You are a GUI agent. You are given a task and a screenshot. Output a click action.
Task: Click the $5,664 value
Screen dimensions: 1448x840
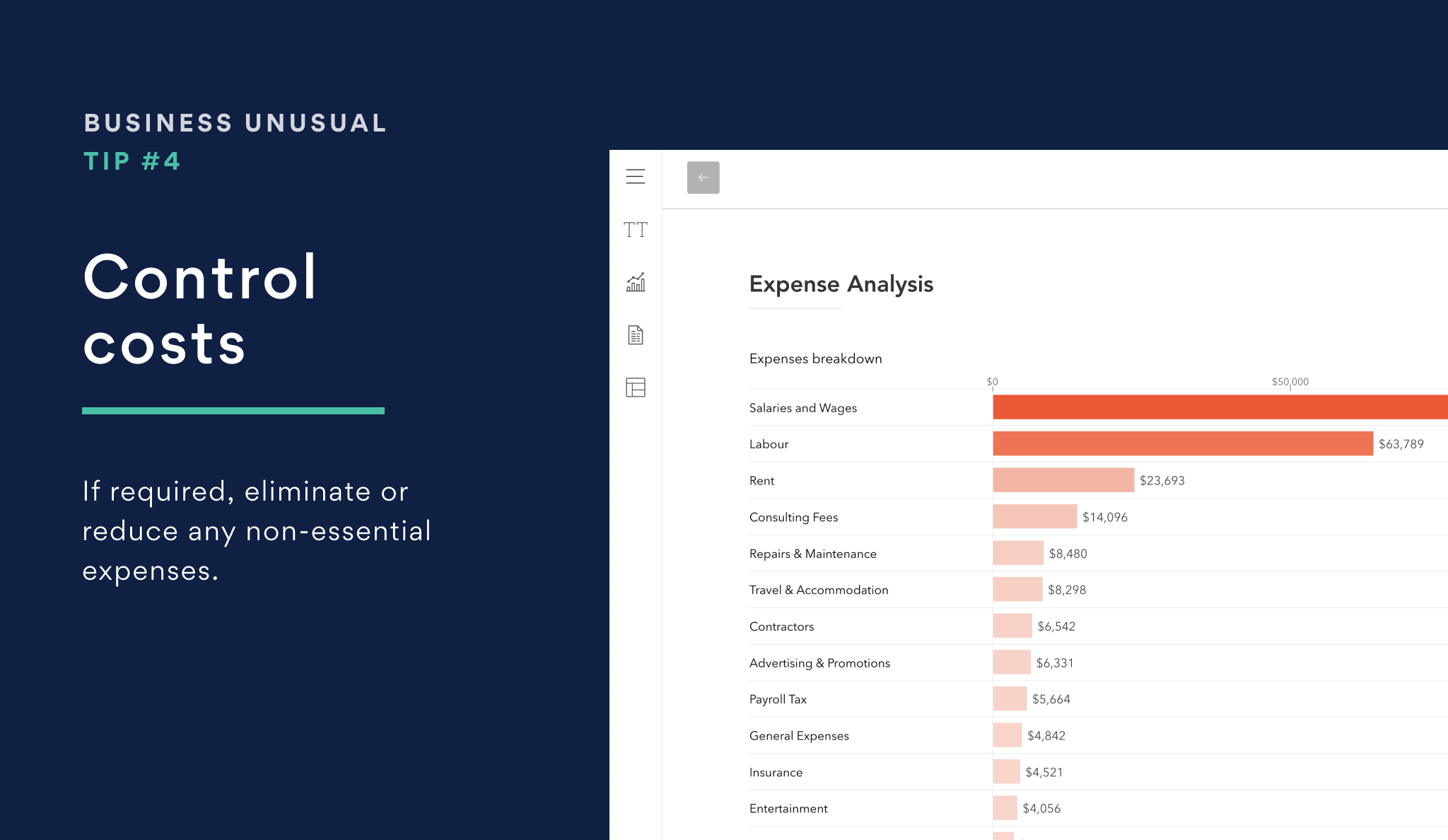1051,699
